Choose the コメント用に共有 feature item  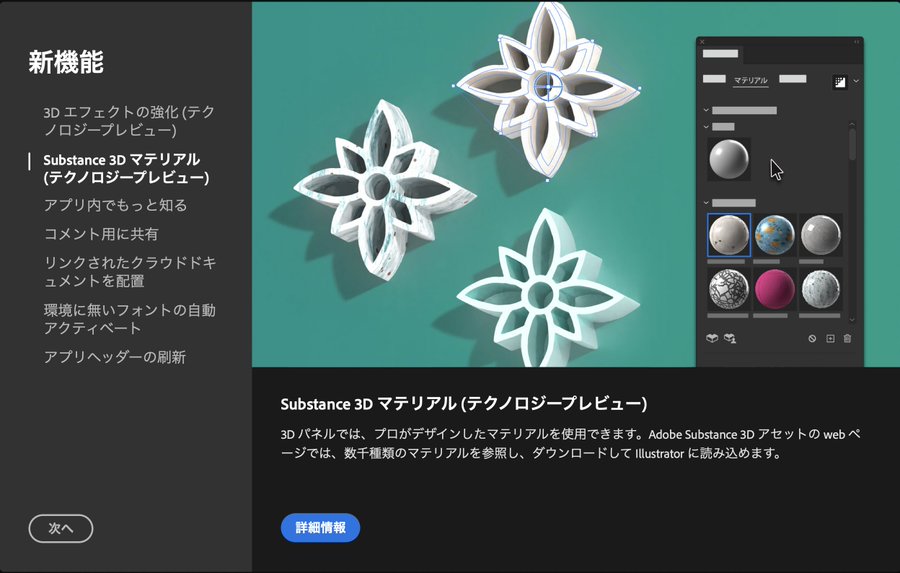click(x=101, y=234)
